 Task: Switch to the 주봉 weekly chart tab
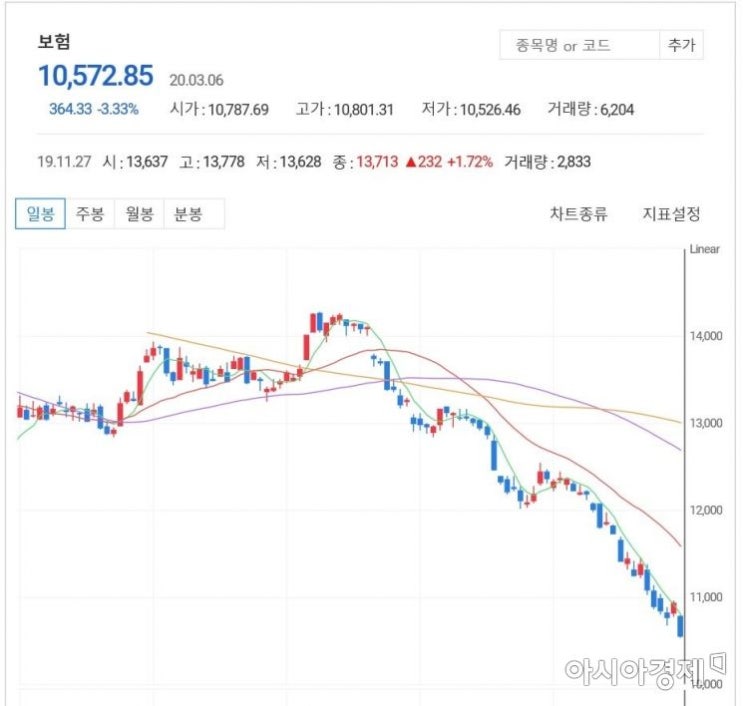tap(90, 214)
